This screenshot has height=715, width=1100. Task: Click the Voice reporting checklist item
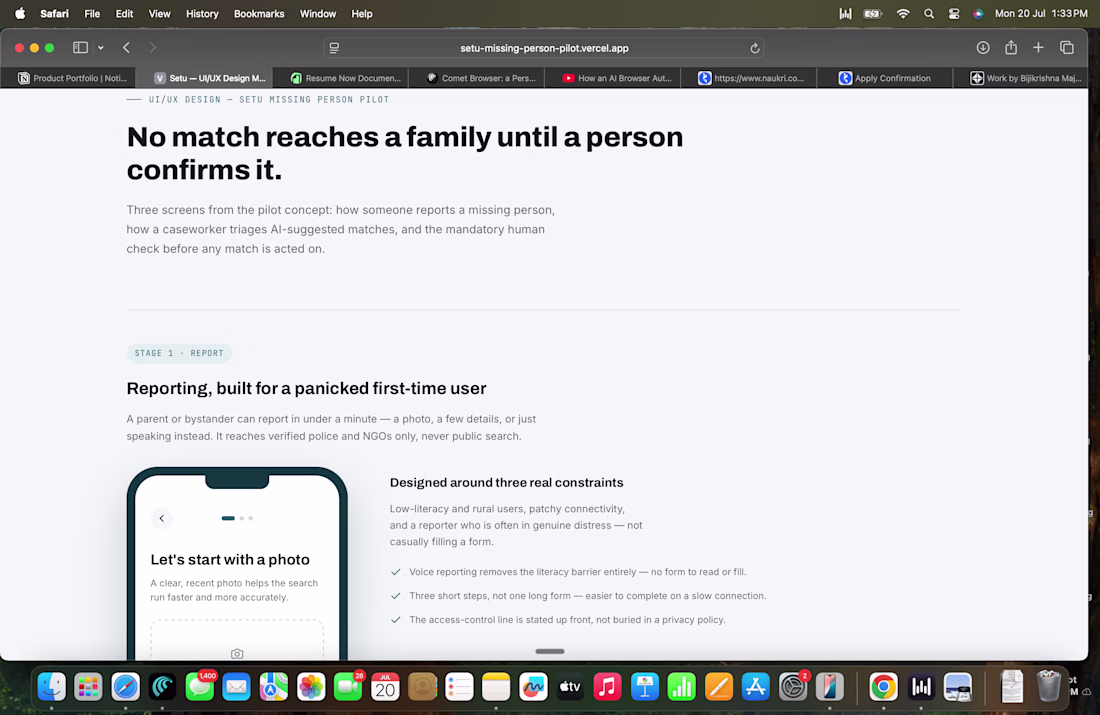pos(568,572)
